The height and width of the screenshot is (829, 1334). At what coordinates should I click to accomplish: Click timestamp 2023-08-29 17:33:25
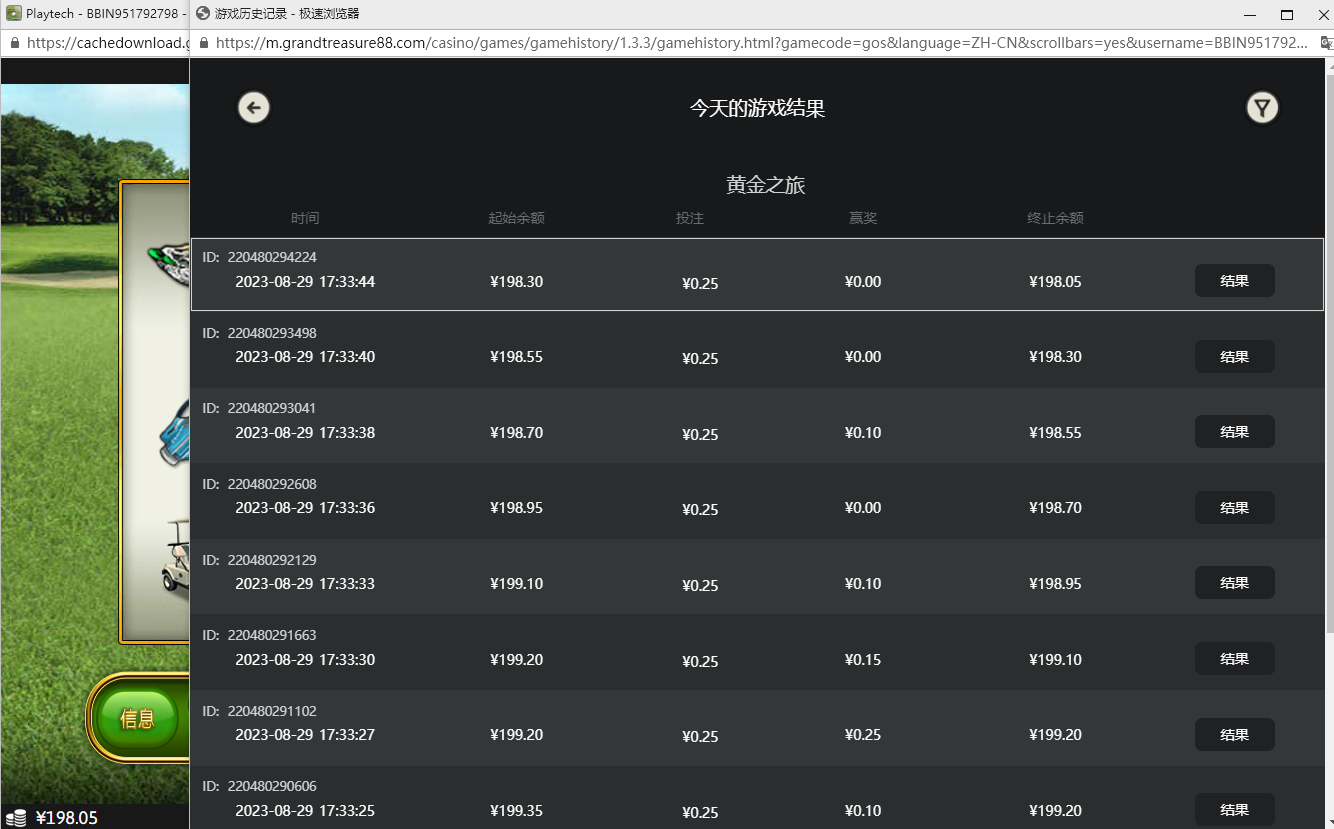point(305,811)
